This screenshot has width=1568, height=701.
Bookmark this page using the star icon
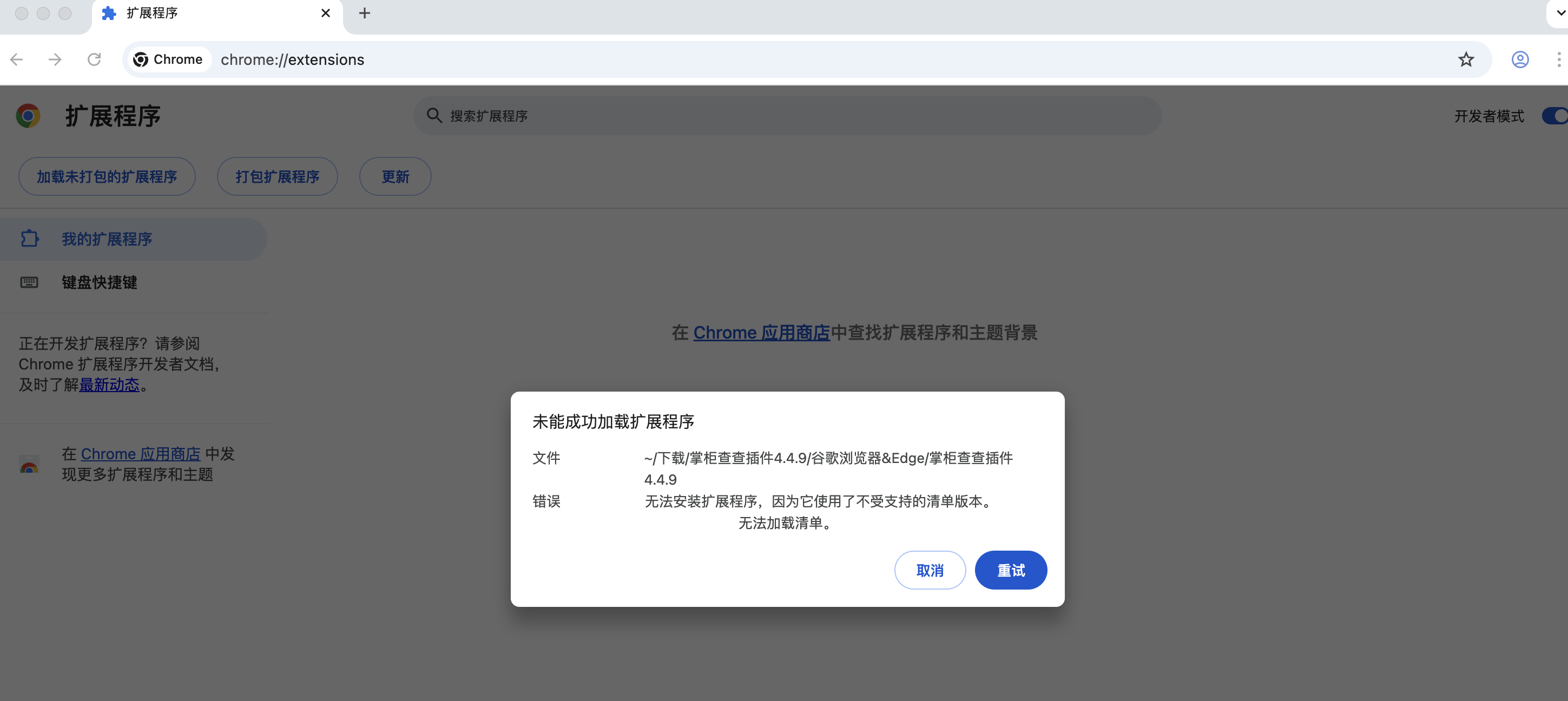coord(1466,59)
